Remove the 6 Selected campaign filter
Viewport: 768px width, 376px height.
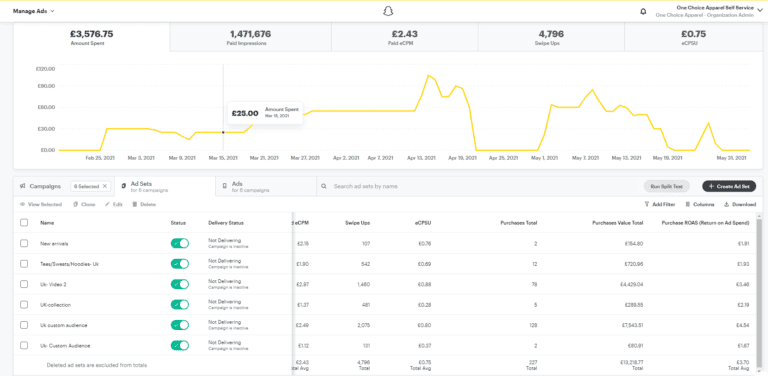pyautogui.click(x=105, y=187)
